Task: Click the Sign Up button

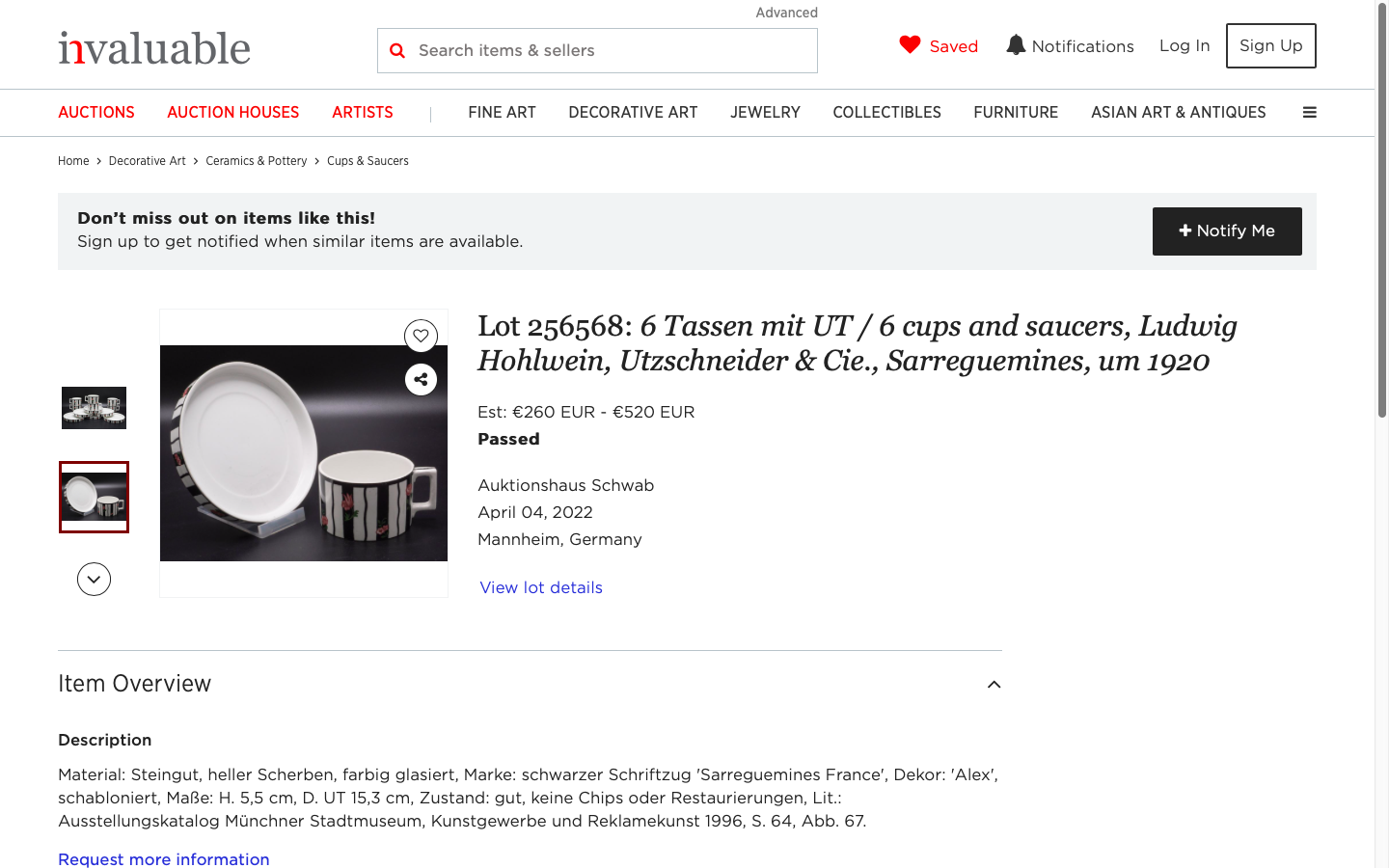Action: point(1270,45)
